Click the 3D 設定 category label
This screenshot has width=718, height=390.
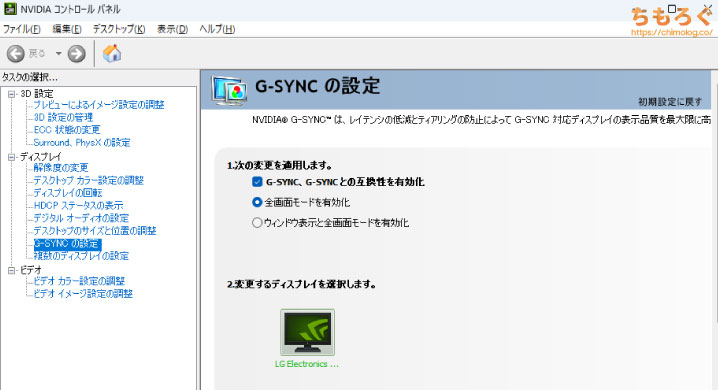[x=37, y=94]
